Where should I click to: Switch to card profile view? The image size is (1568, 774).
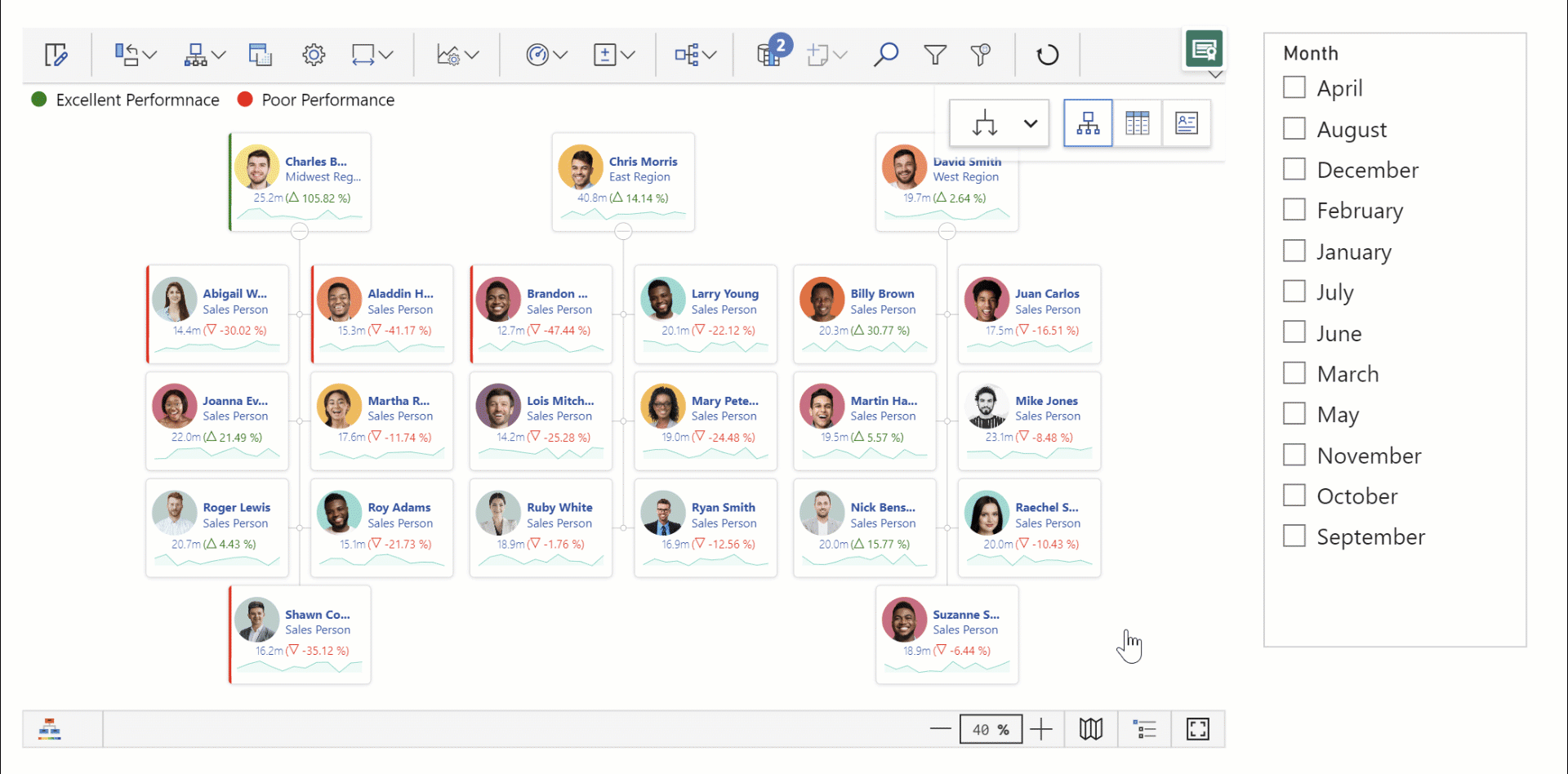pos(1186,123)
